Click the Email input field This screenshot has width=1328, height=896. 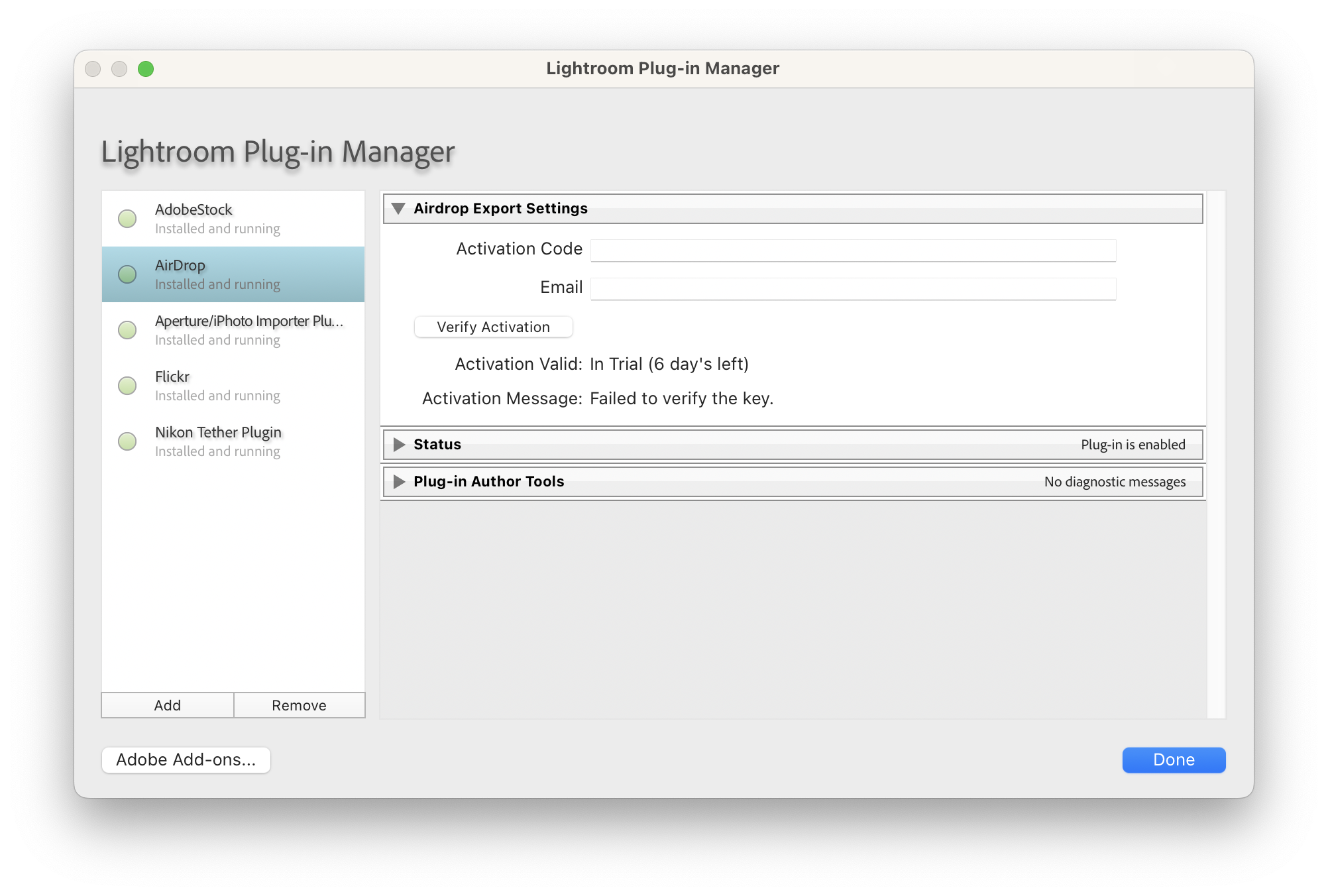(853, 289)
